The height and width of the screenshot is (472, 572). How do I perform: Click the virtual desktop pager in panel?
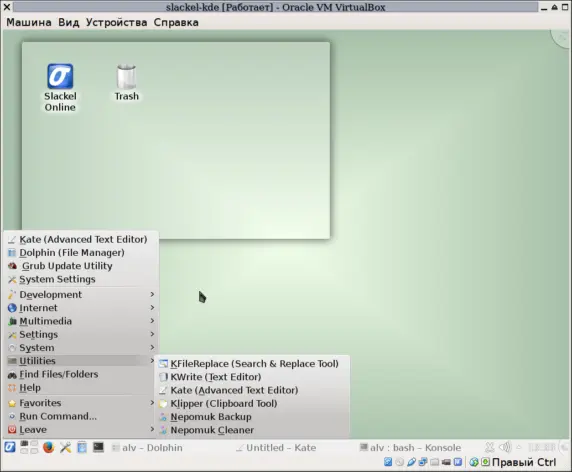(x=29, y=447)
